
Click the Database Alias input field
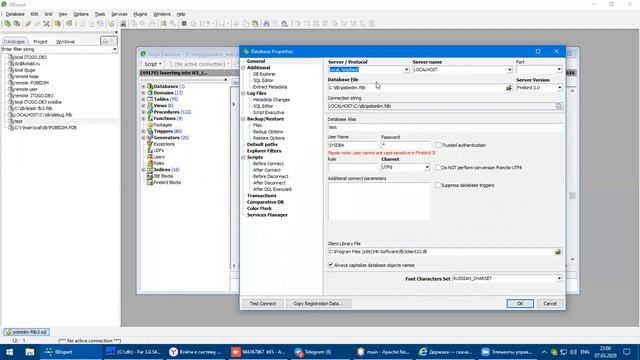(445, 127)
